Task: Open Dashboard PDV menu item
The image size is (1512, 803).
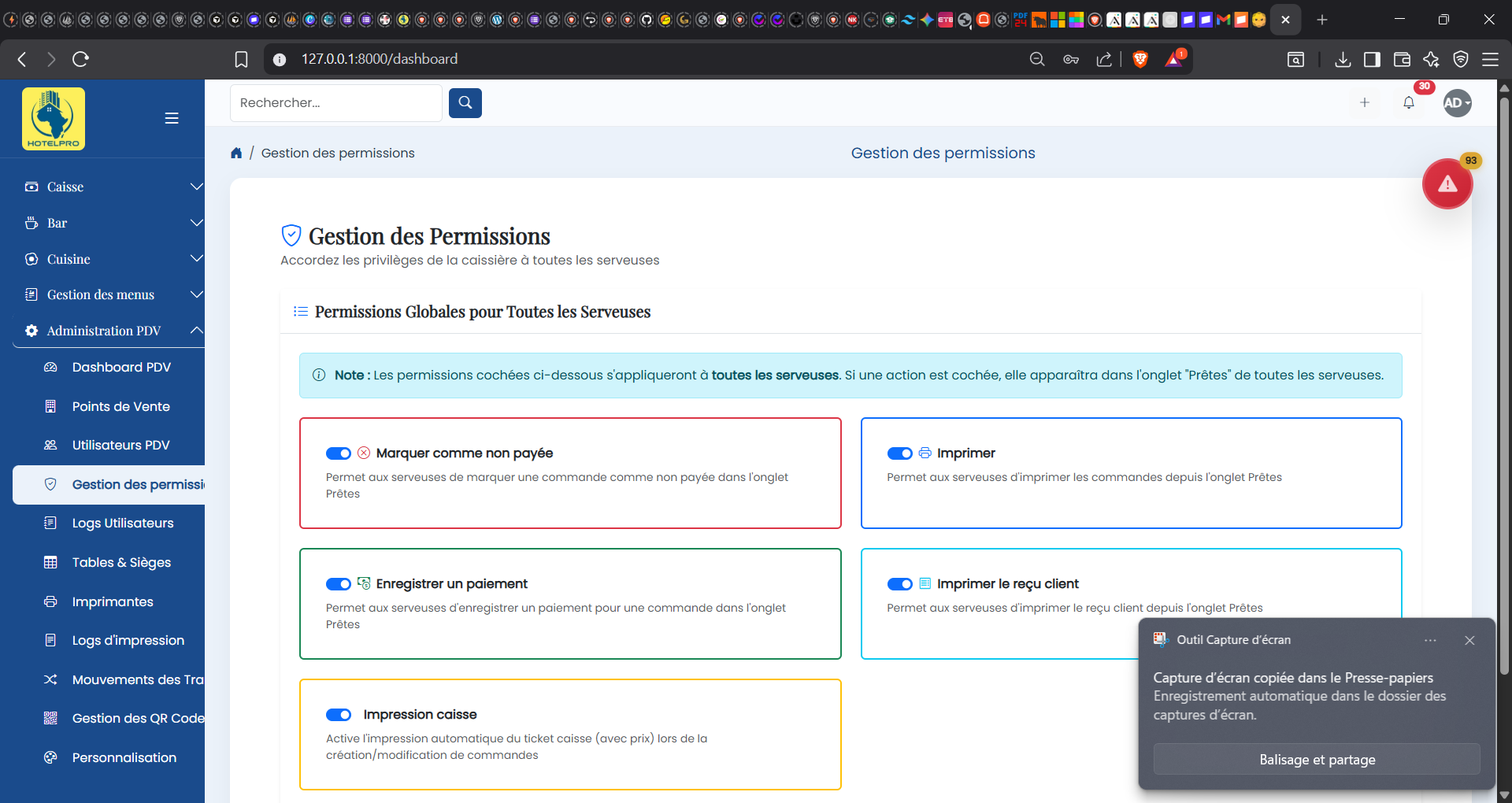Action: [x=109, y=367]
